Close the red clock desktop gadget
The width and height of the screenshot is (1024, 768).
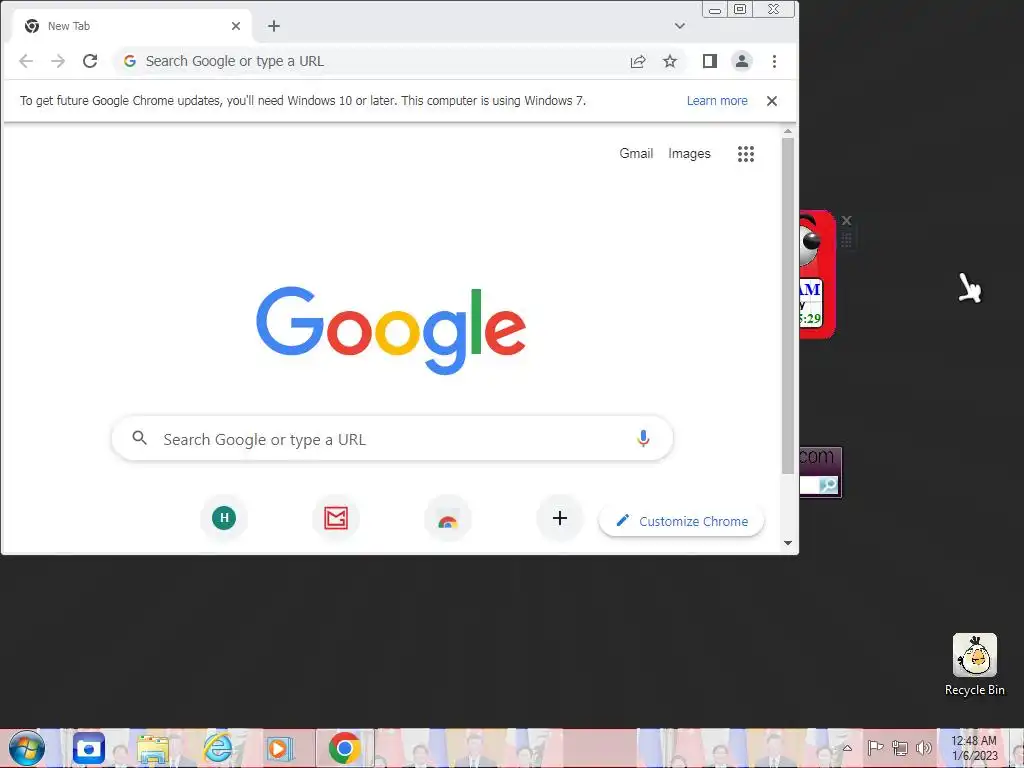tap(846, 220)
